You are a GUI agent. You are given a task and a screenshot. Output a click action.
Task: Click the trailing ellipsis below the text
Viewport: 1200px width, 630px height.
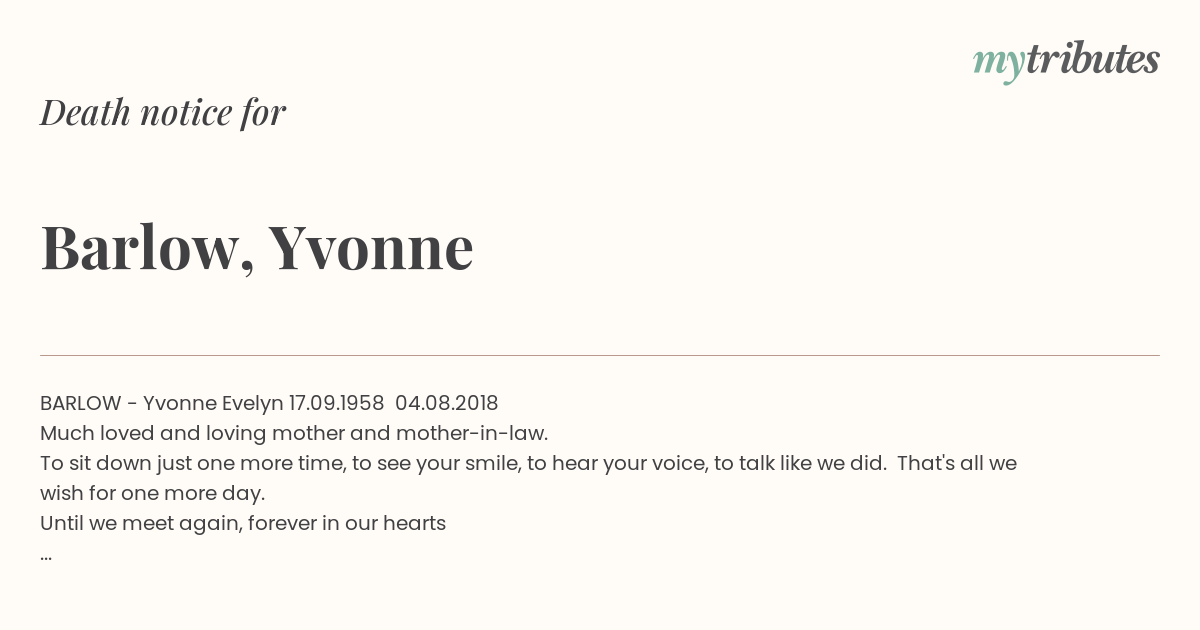click(46, 557)
